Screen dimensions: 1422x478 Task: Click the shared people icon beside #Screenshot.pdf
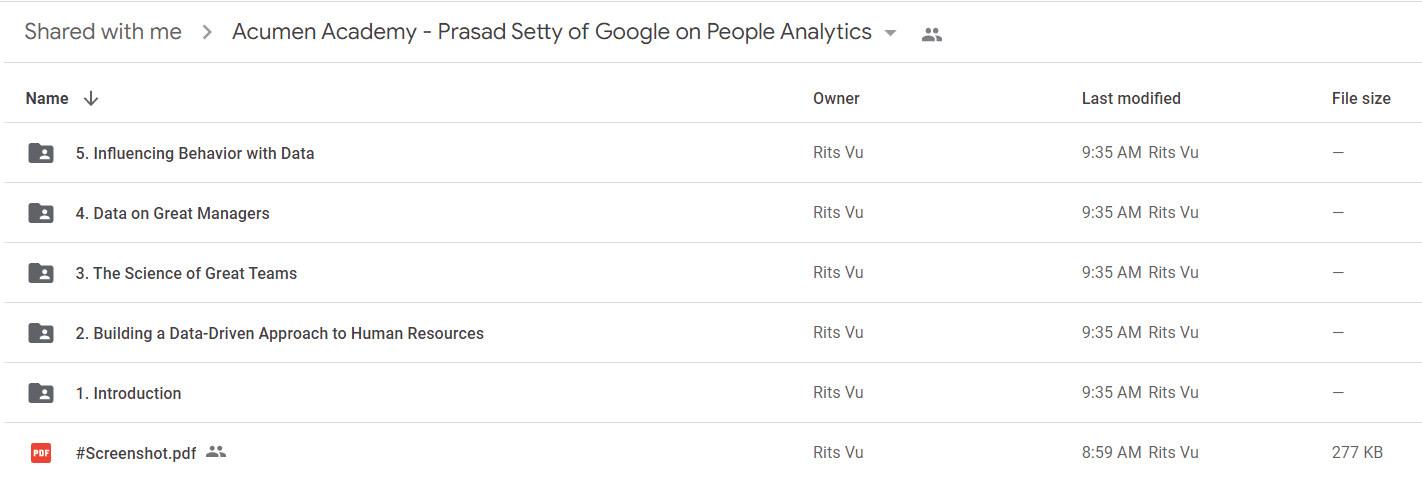216,452
